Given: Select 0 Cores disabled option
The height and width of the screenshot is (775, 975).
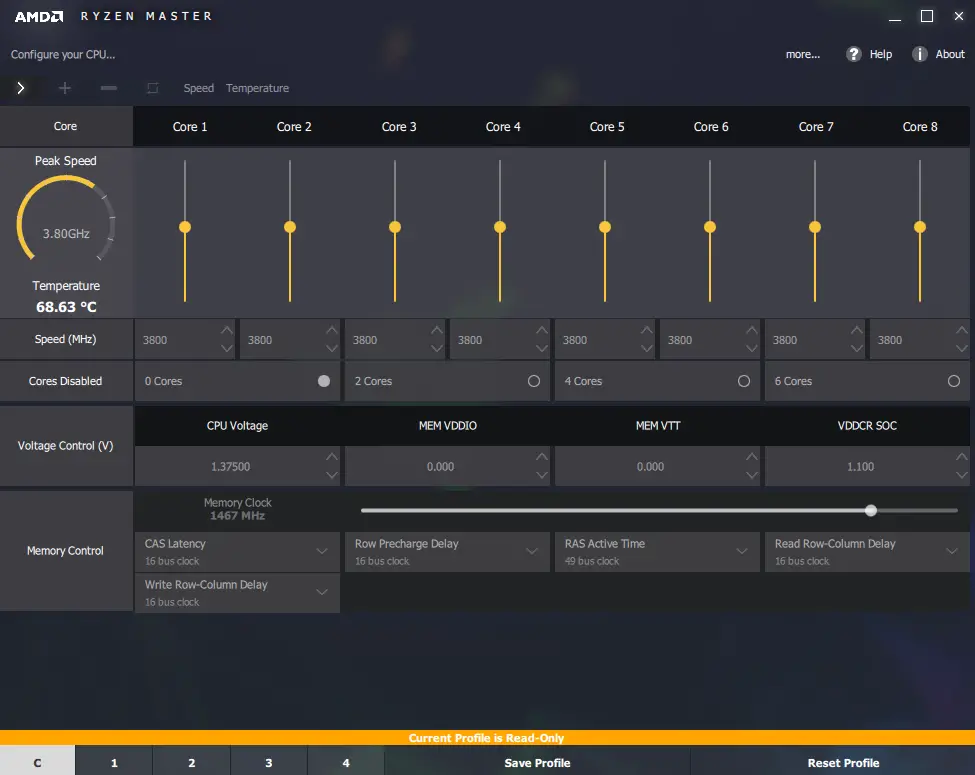Looking at the screenshot, I should click(324, 381).
